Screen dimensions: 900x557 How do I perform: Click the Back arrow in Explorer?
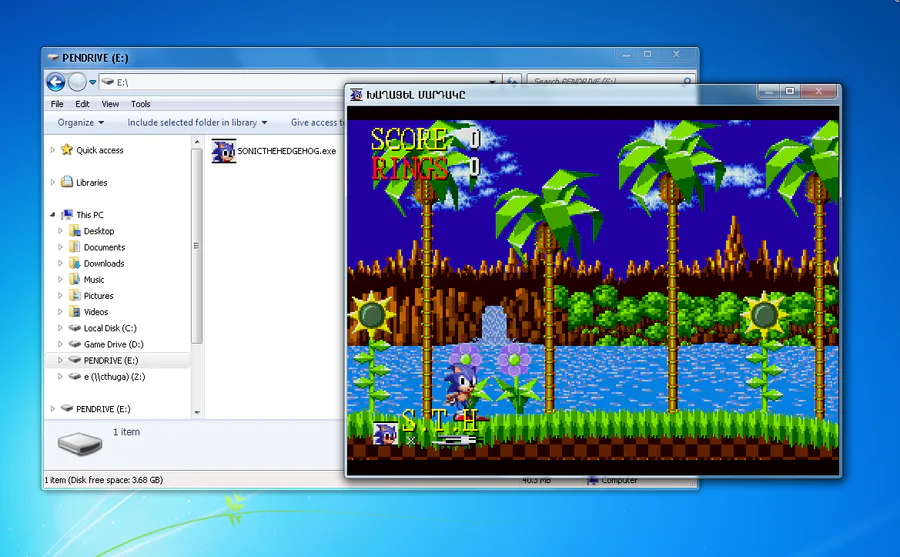[x=56, y=82]
